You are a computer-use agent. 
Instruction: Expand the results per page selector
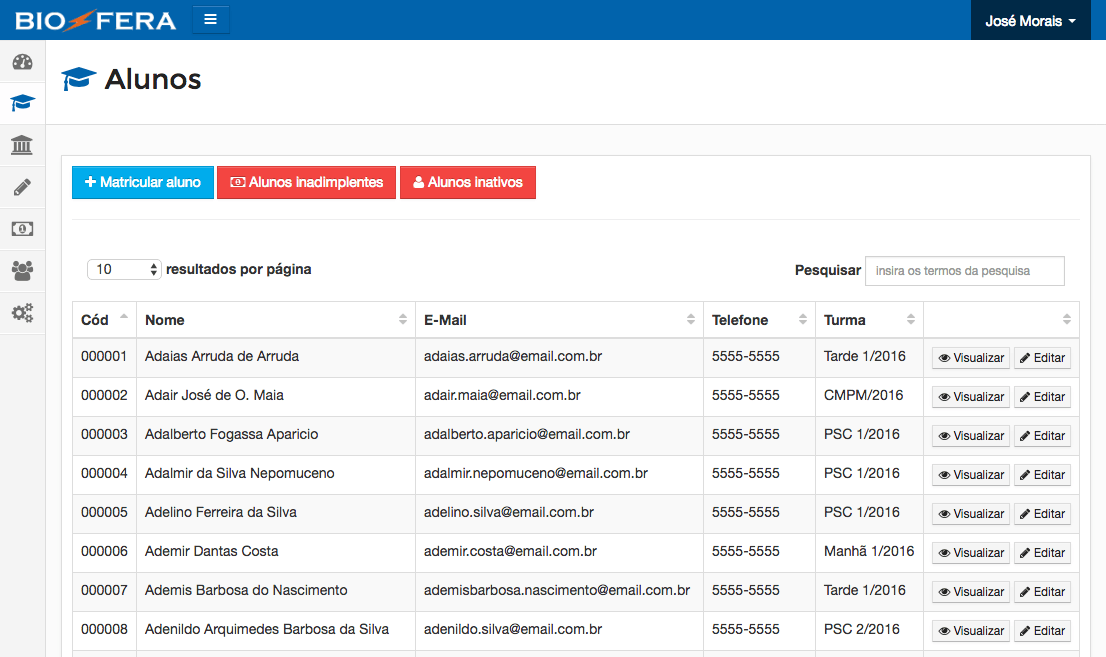point(124,270)
